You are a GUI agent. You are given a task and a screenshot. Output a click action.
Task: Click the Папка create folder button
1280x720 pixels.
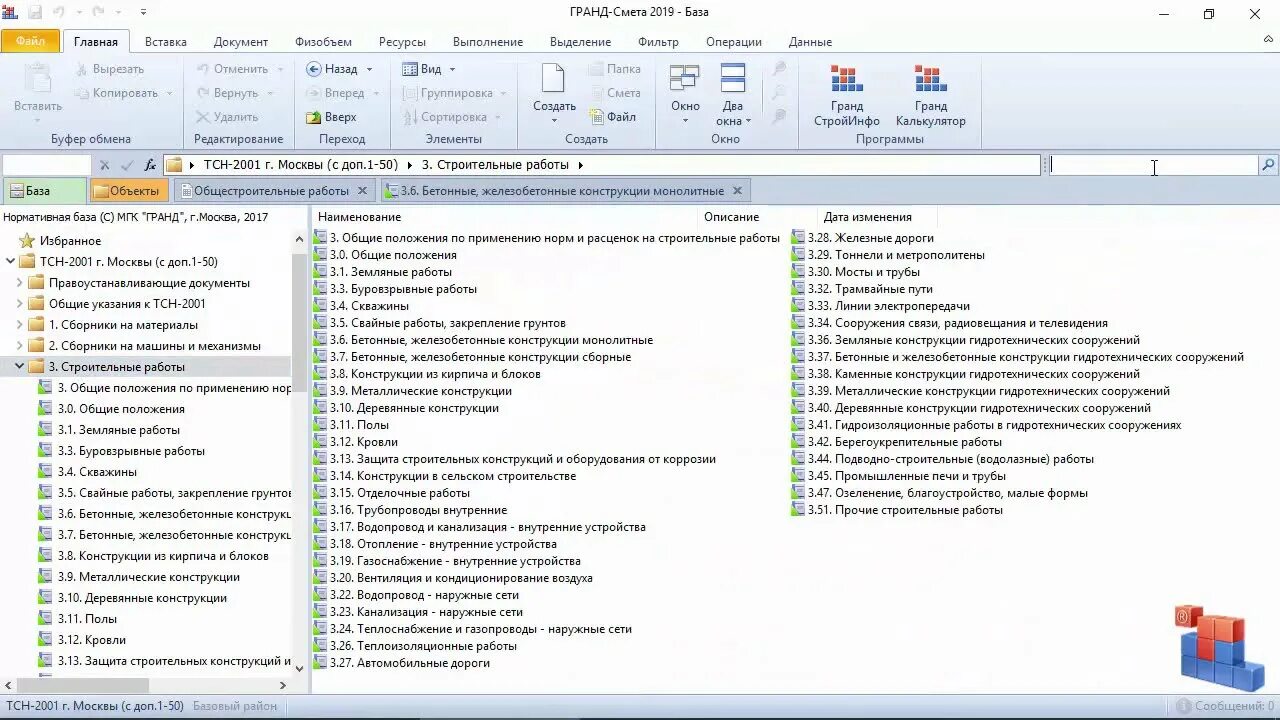pos(615,69)
